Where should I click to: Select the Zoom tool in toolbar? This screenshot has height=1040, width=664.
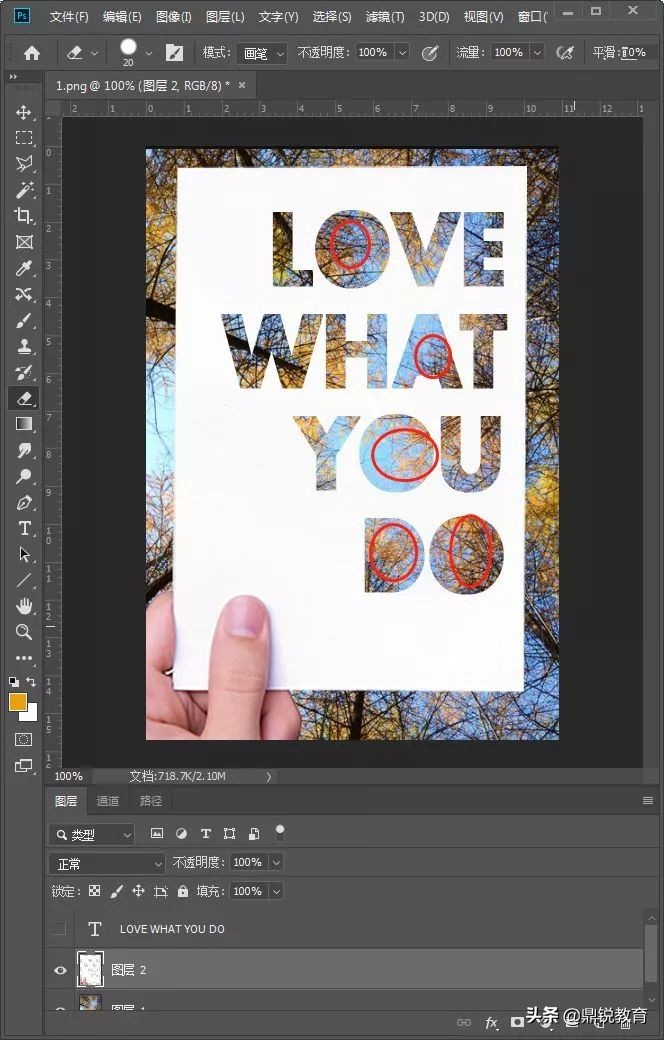click(x=24, y=632)
